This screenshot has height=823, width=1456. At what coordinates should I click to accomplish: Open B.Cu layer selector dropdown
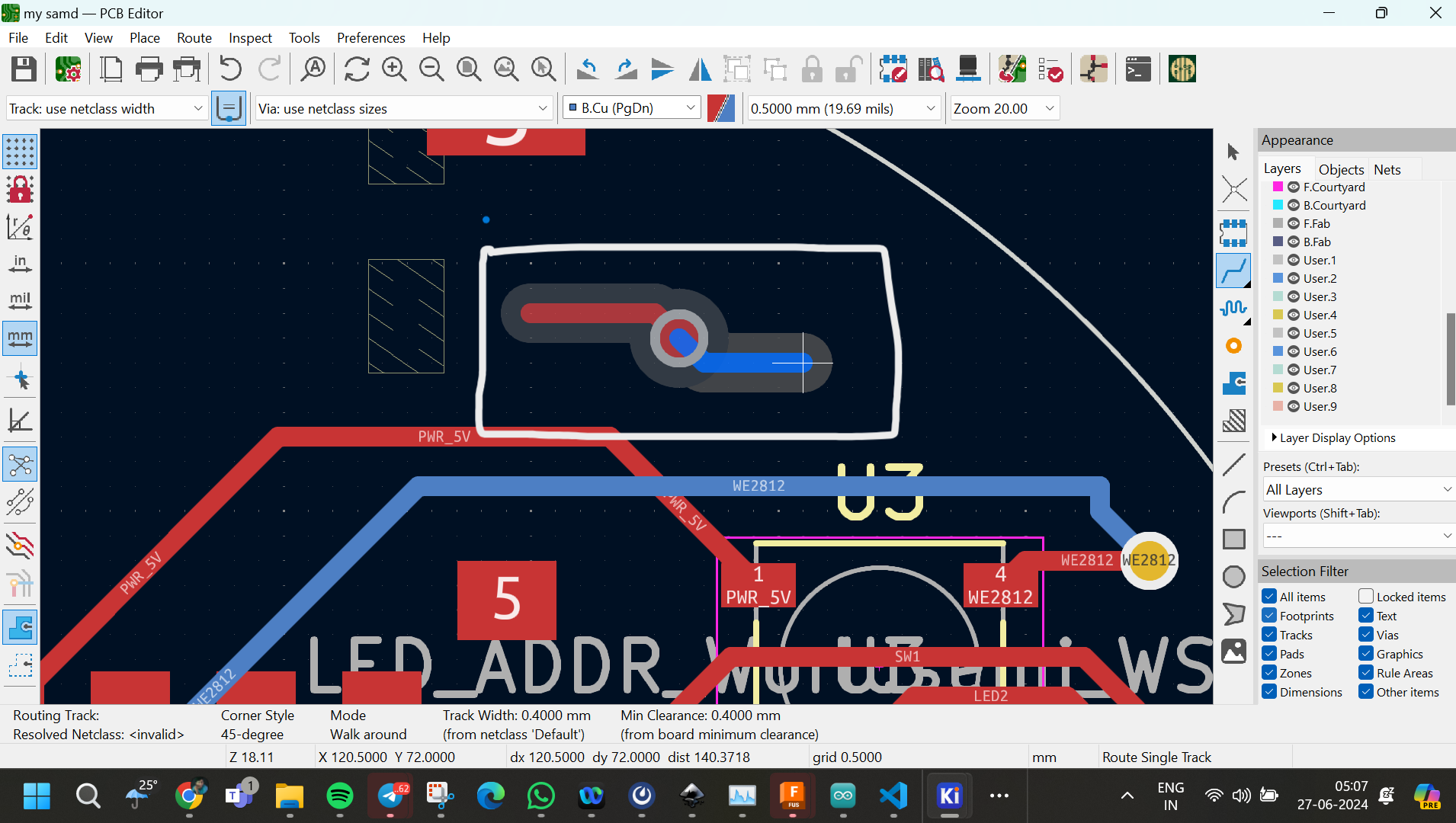tap(631, 108)
